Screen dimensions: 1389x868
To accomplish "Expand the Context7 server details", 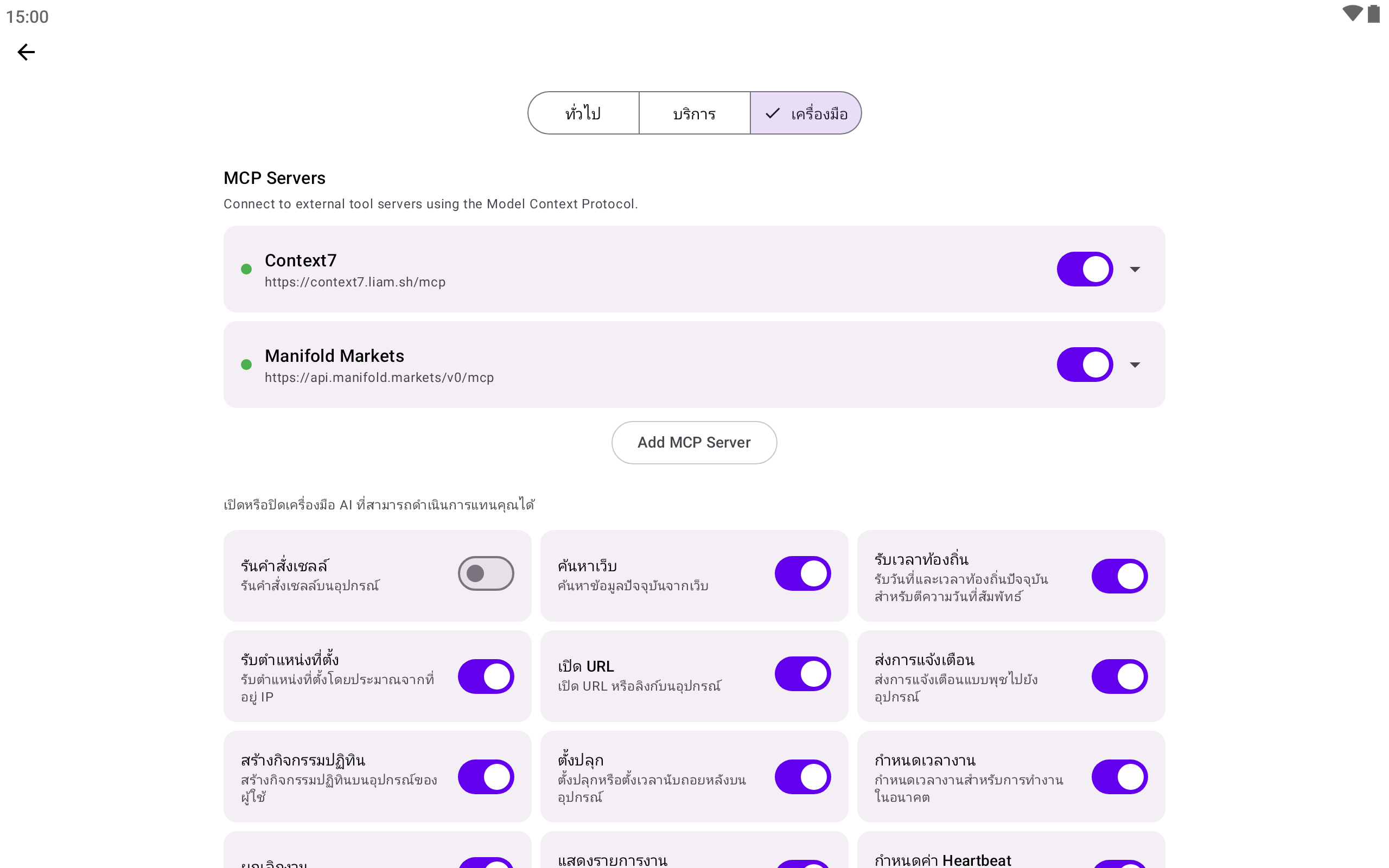I will click(x=1135, y=269).
